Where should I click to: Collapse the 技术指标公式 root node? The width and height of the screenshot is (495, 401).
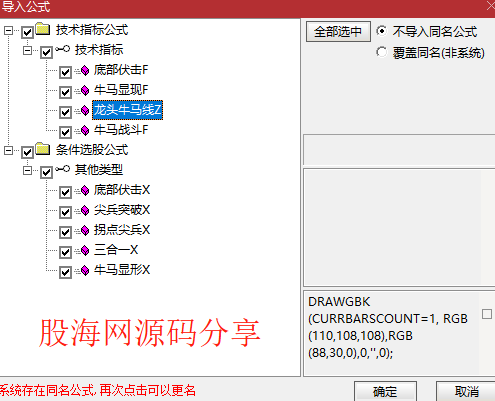point(8,31)
